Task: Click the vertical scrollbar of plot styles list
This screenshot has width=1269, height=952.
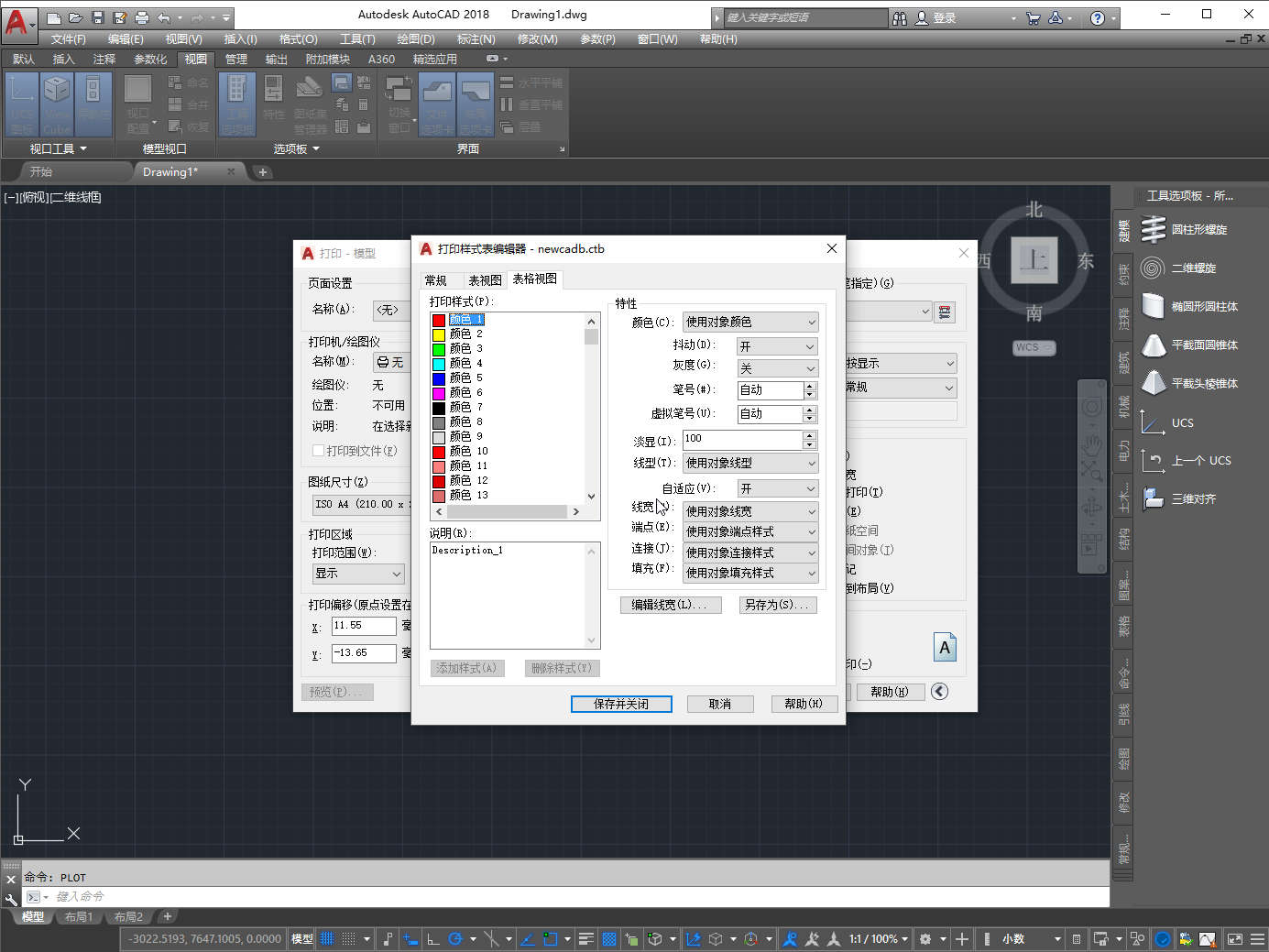Action: coord(591,409)
